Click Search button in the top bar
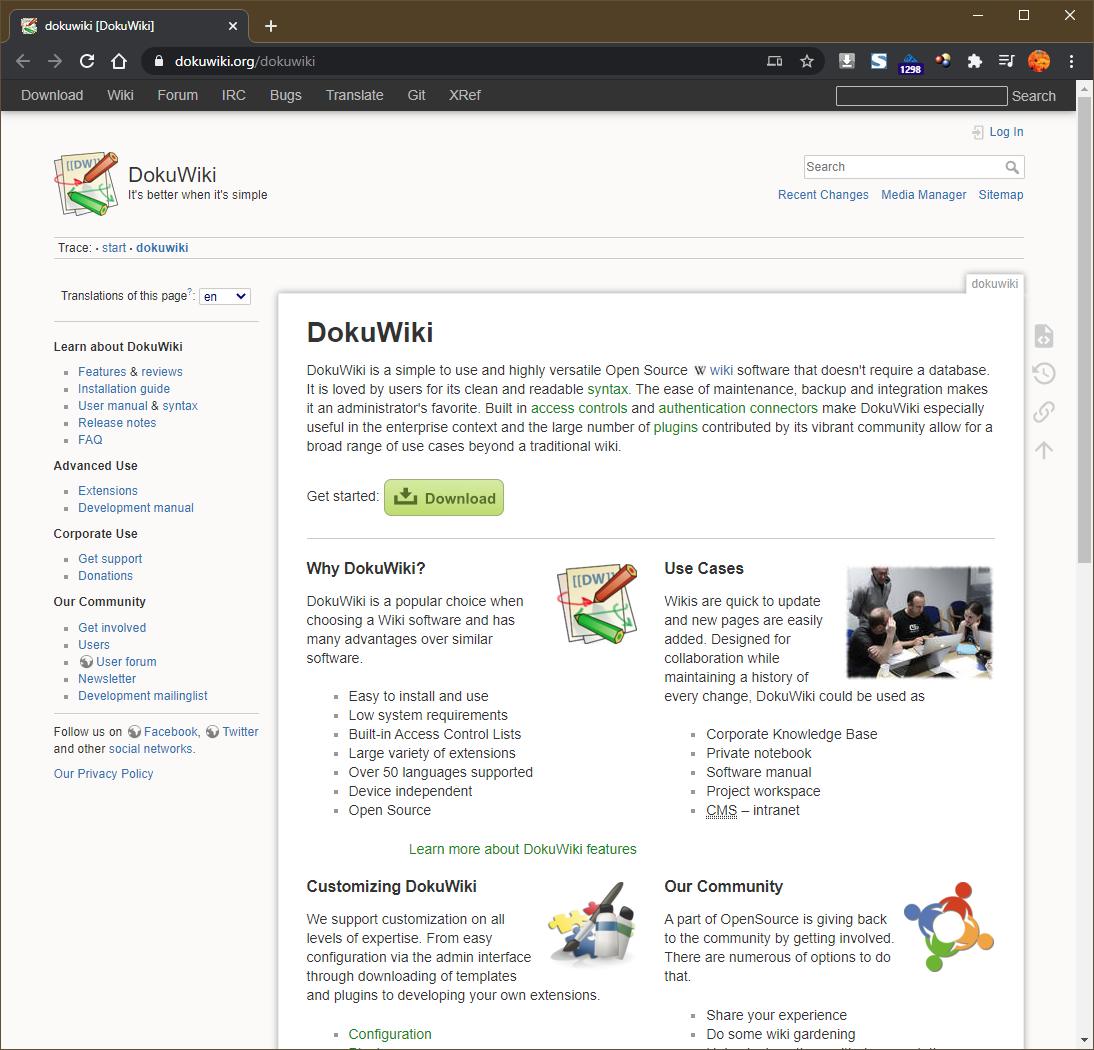1094x1050 pixels. coord(1033,96)
